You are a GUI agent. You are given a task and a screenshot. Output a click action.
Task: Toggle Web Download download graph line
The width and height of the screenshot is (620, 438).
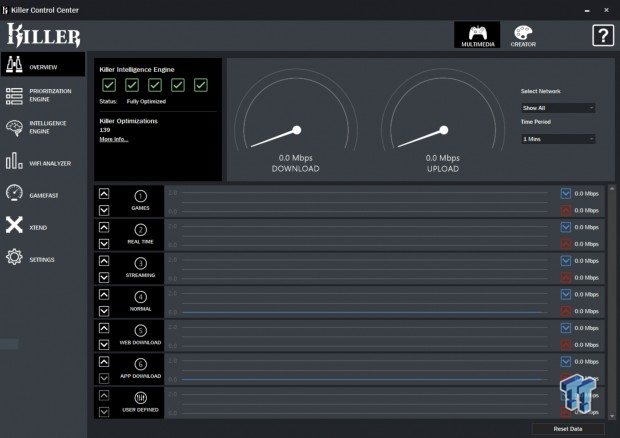point(566,328)
